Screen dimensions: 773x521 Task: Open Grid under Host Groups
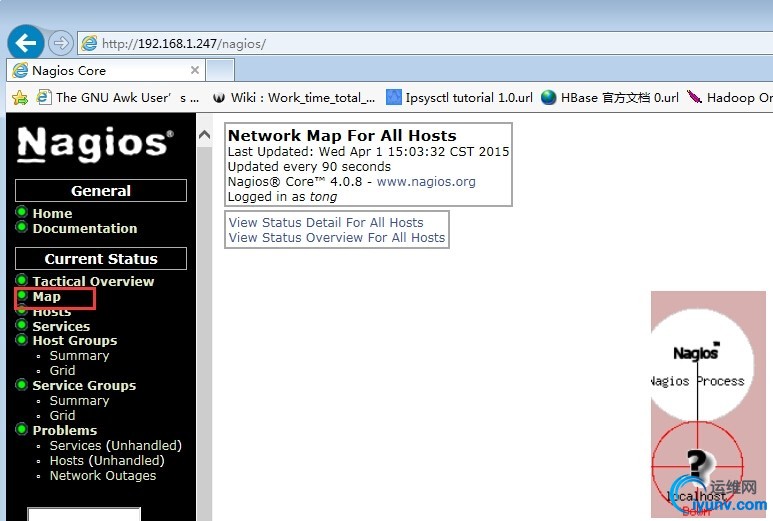coord(63,370)
